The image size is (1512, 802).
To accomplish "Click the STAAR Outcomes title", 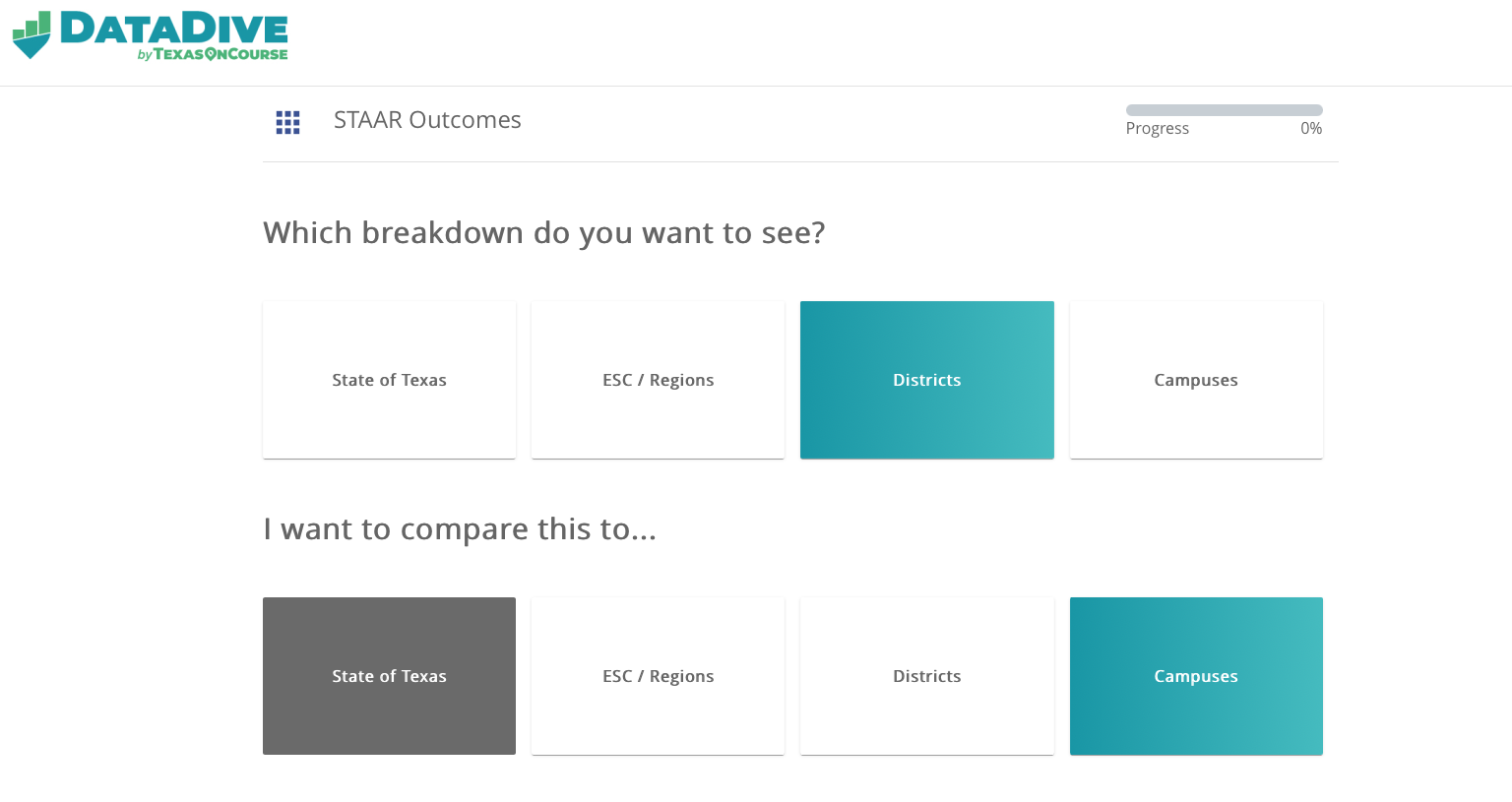I will click(x=427, y=120).
